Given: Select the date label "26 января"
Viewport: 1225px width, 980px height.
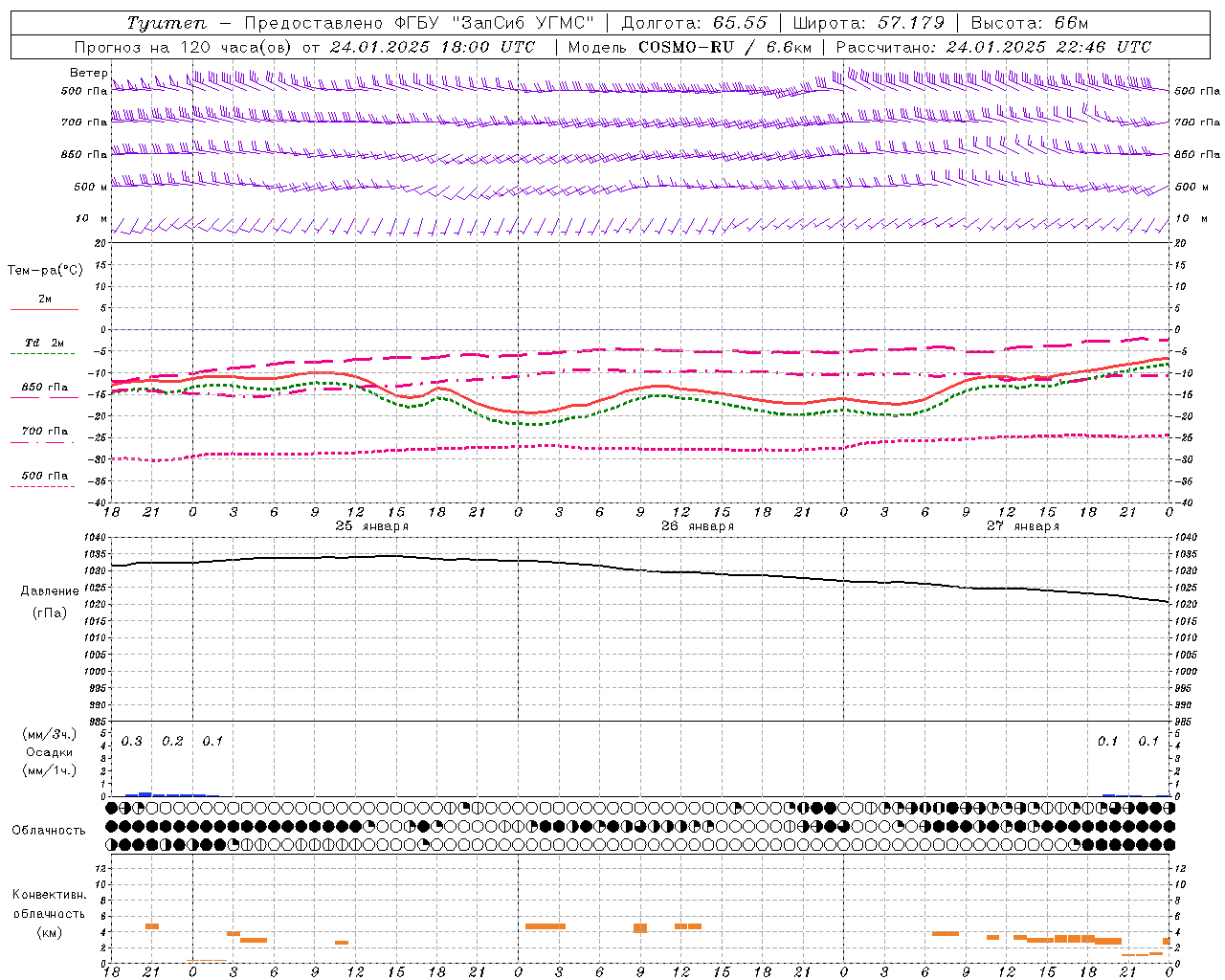Looking at the screenshot, I should [698, 526].
